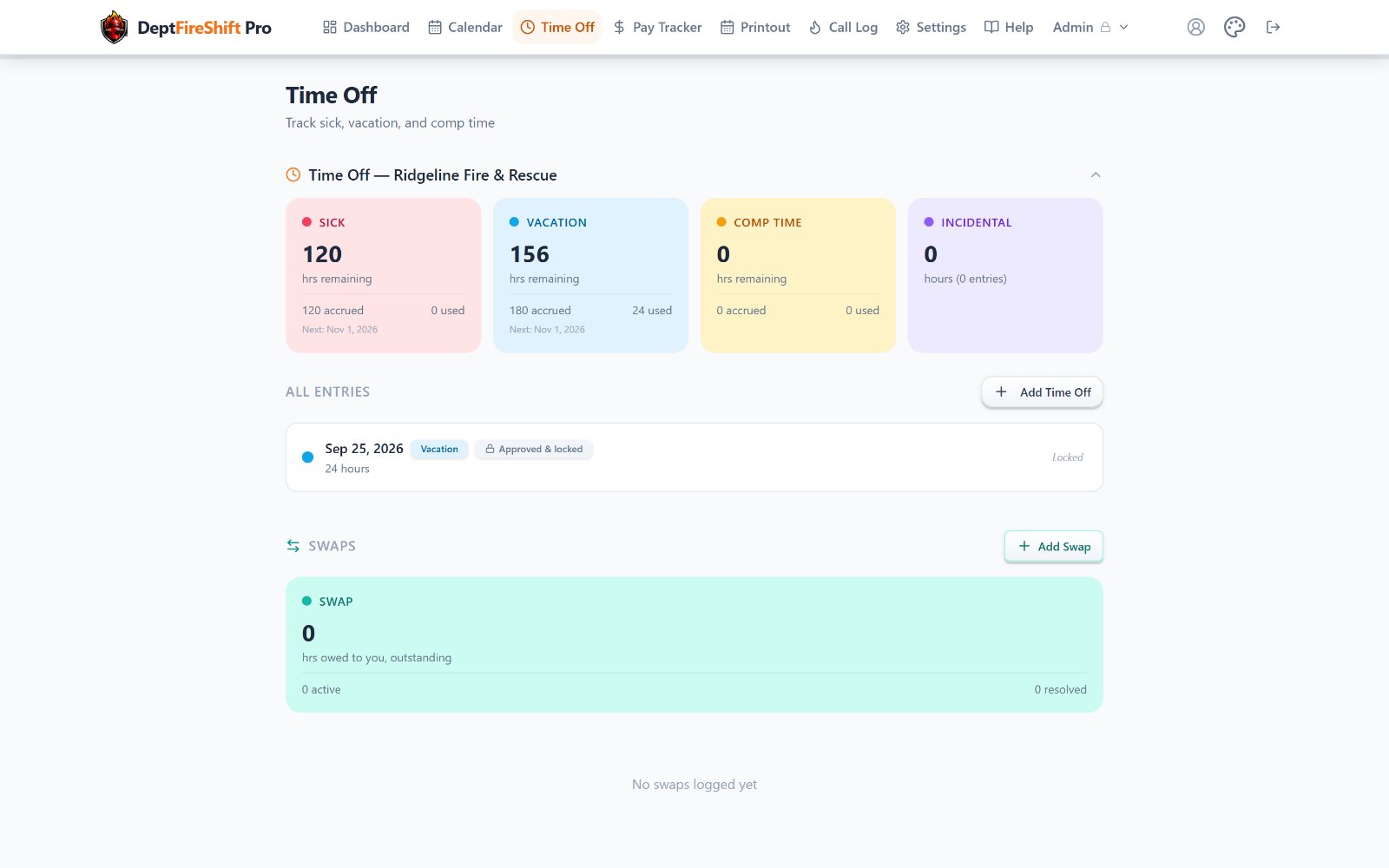Screen dimensions: 1389x868
Task: Click the DeptFireShift Pro logo
Action: tap(186, 27)
